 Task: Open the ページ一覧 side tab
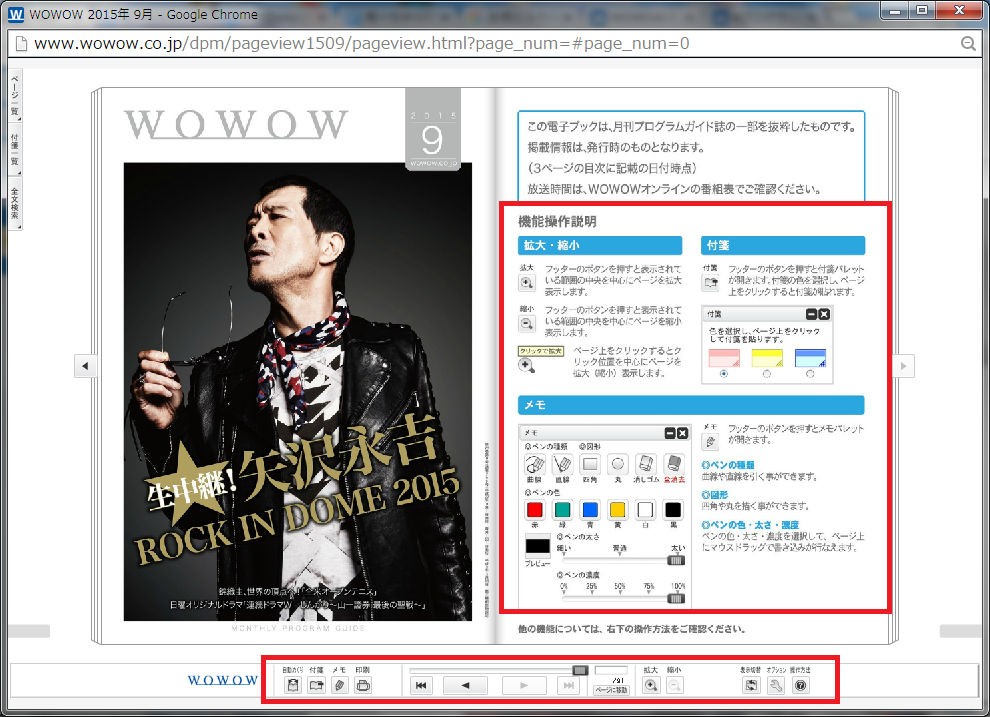click(15, 95)
